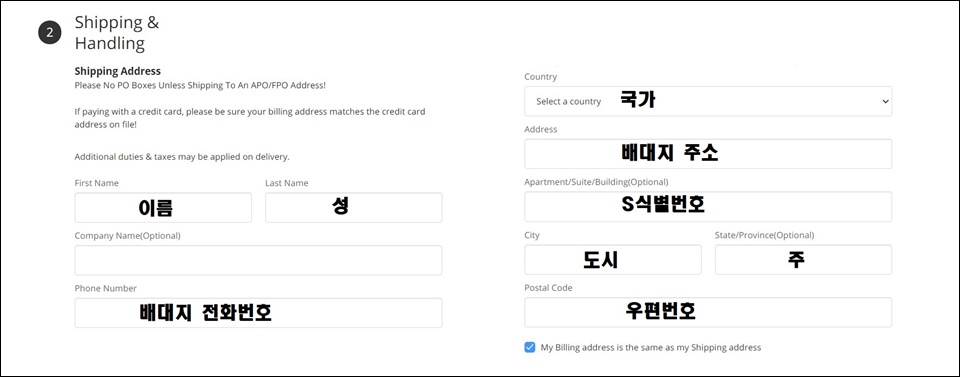This screenshot has height=377, width=960.
Task: Click the No PO Boxes notice text
Action: pyautogui.click(x=200, y=85)
